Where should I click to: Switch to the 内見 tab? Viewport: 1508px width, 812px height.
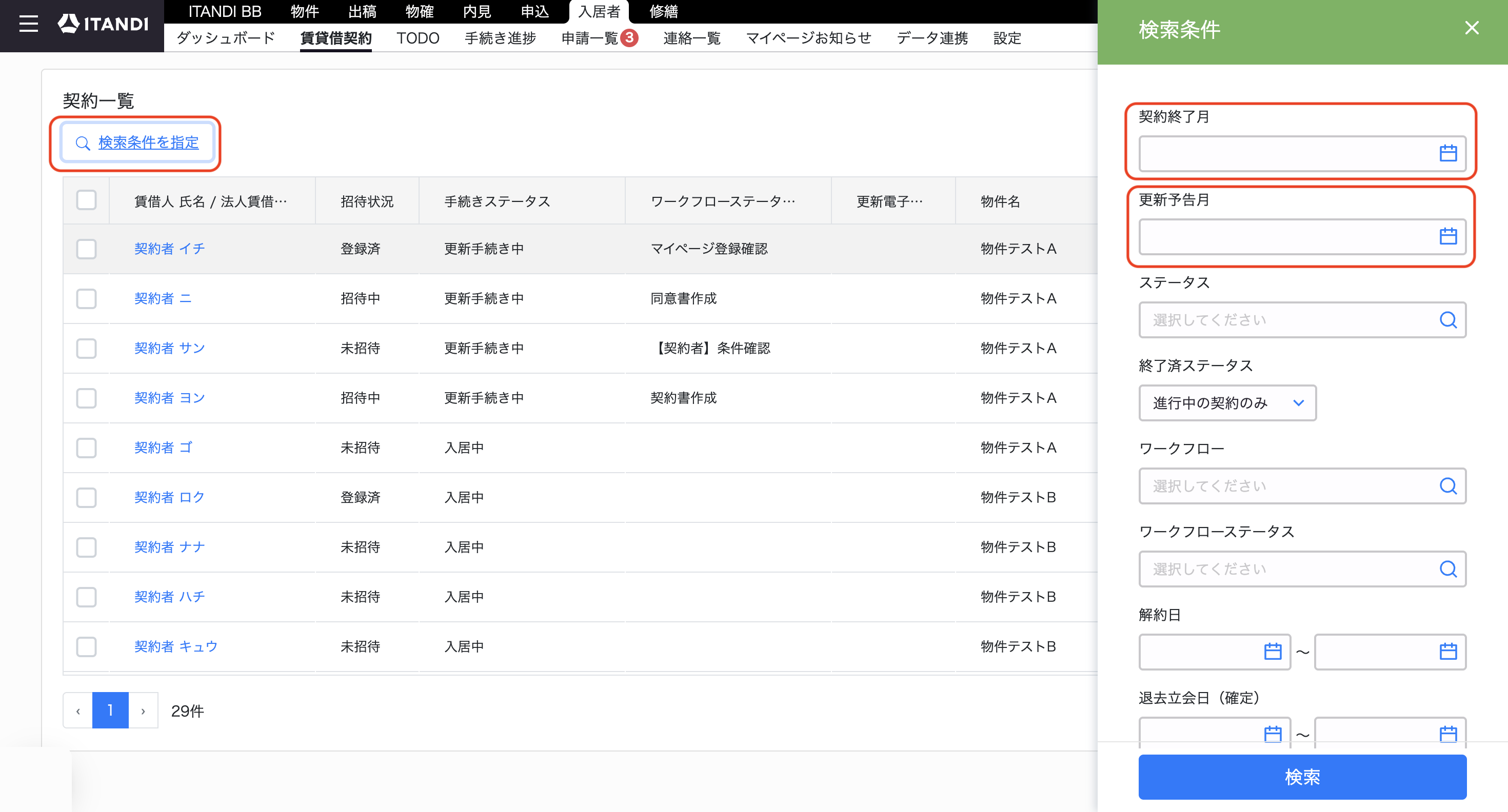(x=477, y=11)
